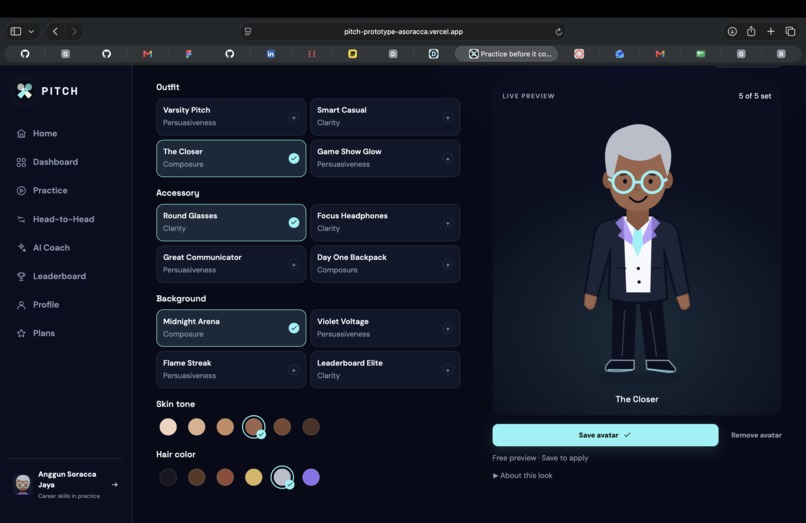Select the Varsity Pitch outfit
Screen dimensions: 806x523
[x=231, y=117]
